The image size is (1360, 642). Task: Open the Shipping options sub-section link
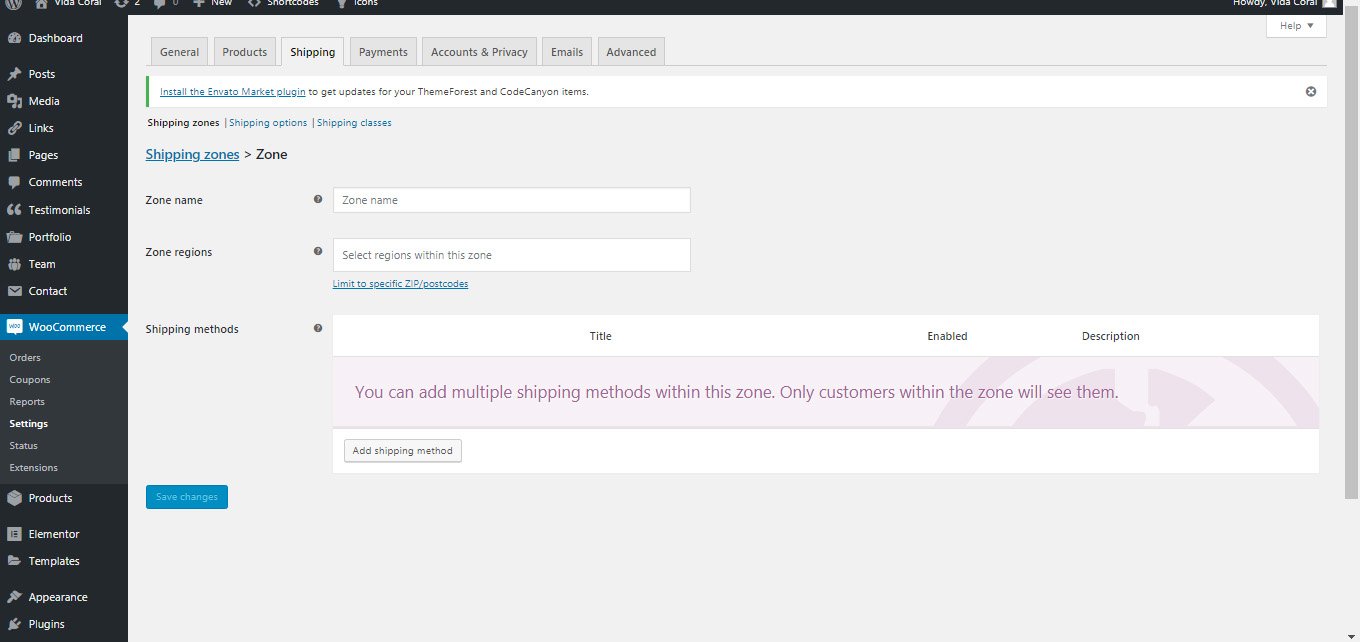pyautogui.click(x=268, y=123)
